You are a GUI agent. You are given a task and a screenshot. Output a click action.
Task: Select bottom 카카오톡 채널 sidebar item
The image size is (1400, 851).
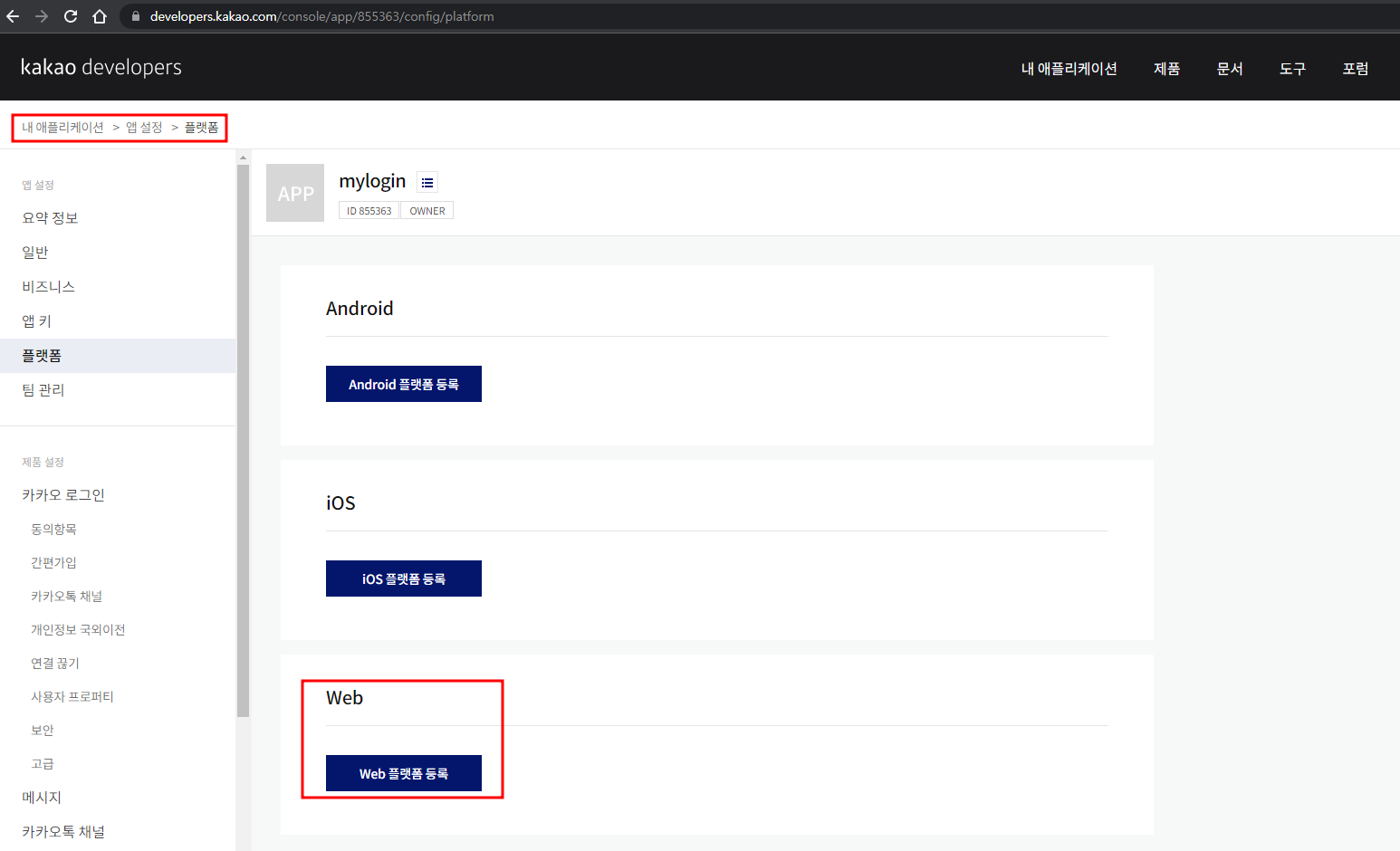tap(118, 832)
